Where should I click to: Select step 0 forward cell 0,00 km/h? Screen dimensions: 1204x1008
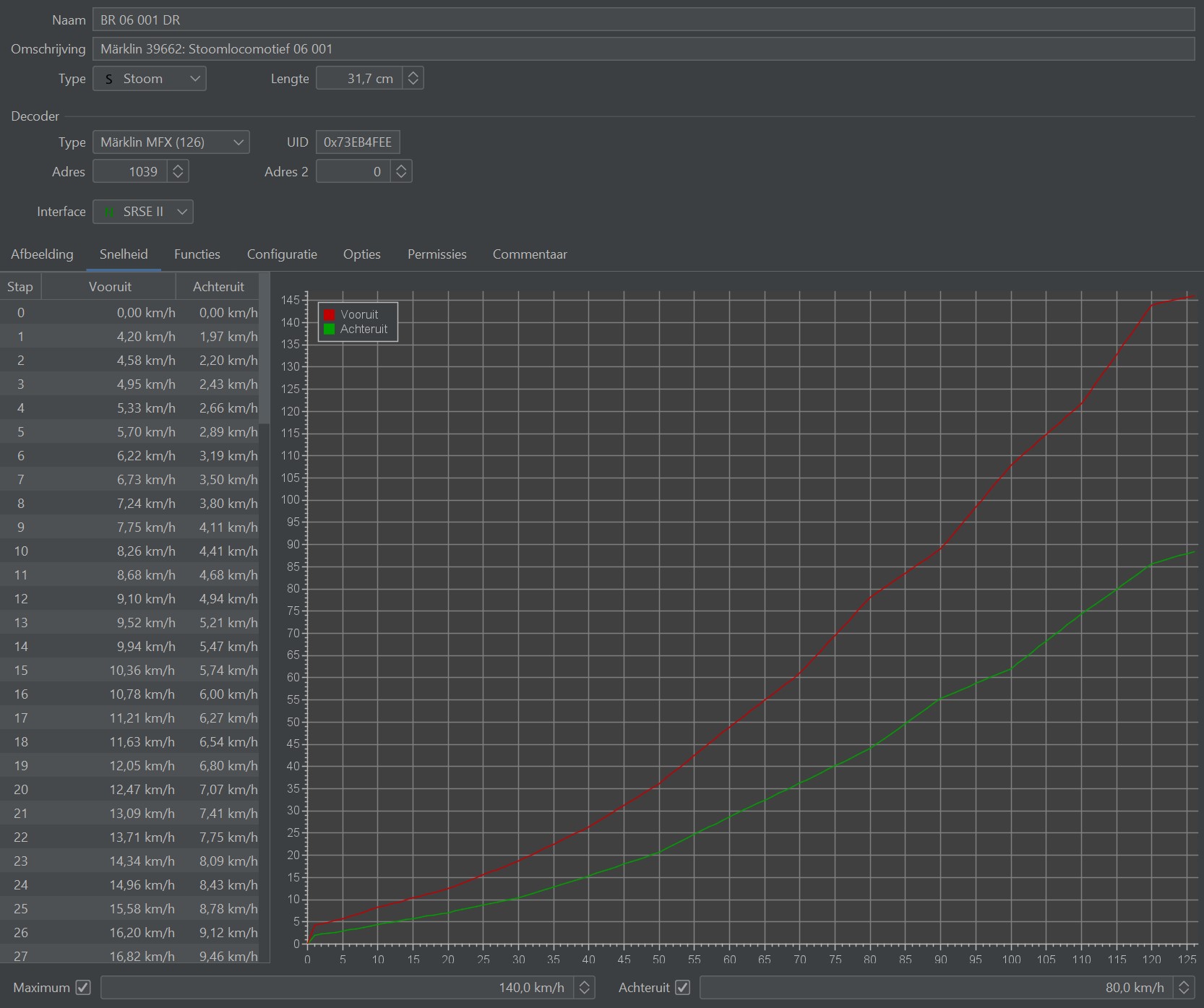(109, 313)
